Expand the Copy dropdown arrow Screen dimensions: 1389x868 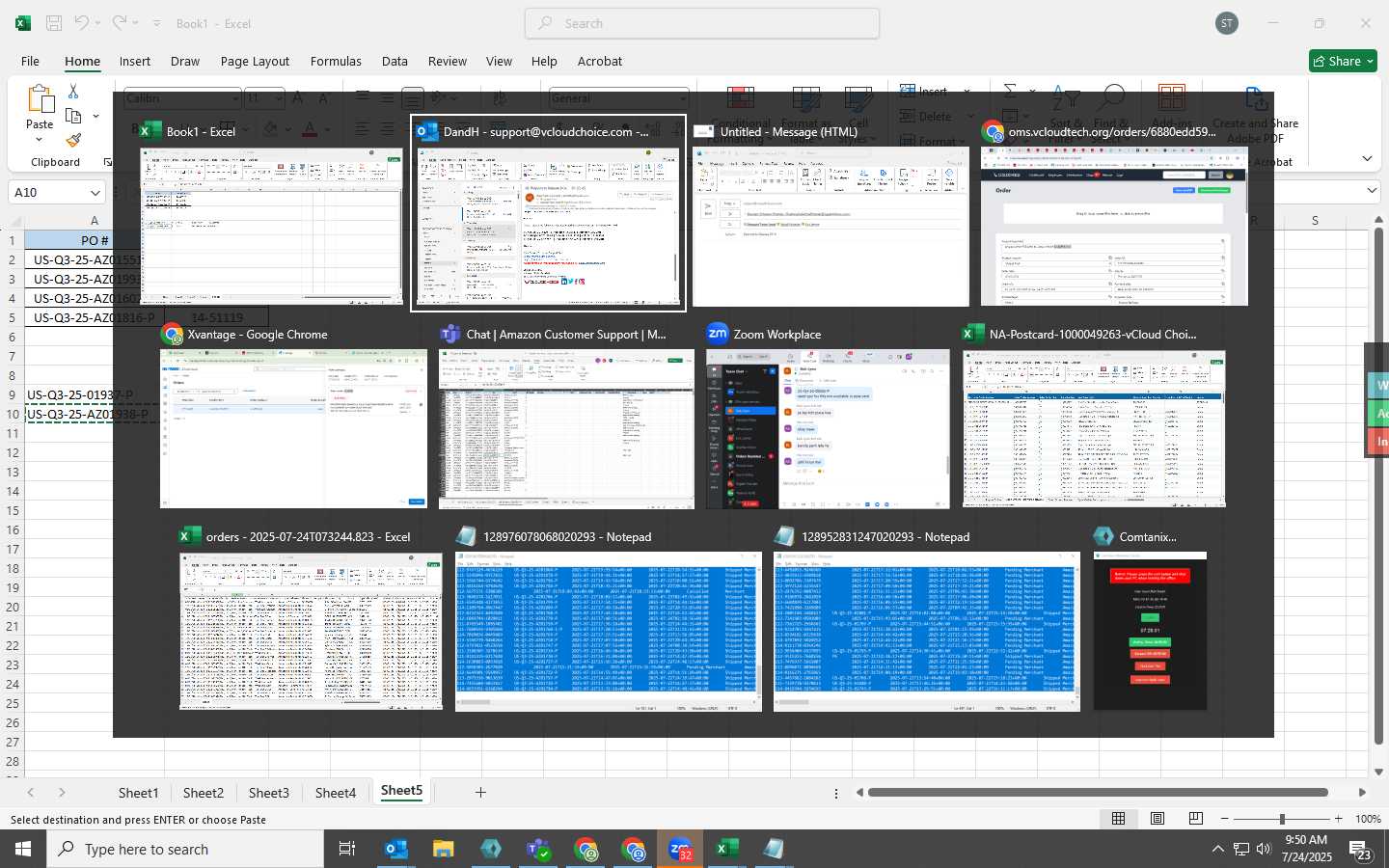pyautogui.click(x=95, y=116)
